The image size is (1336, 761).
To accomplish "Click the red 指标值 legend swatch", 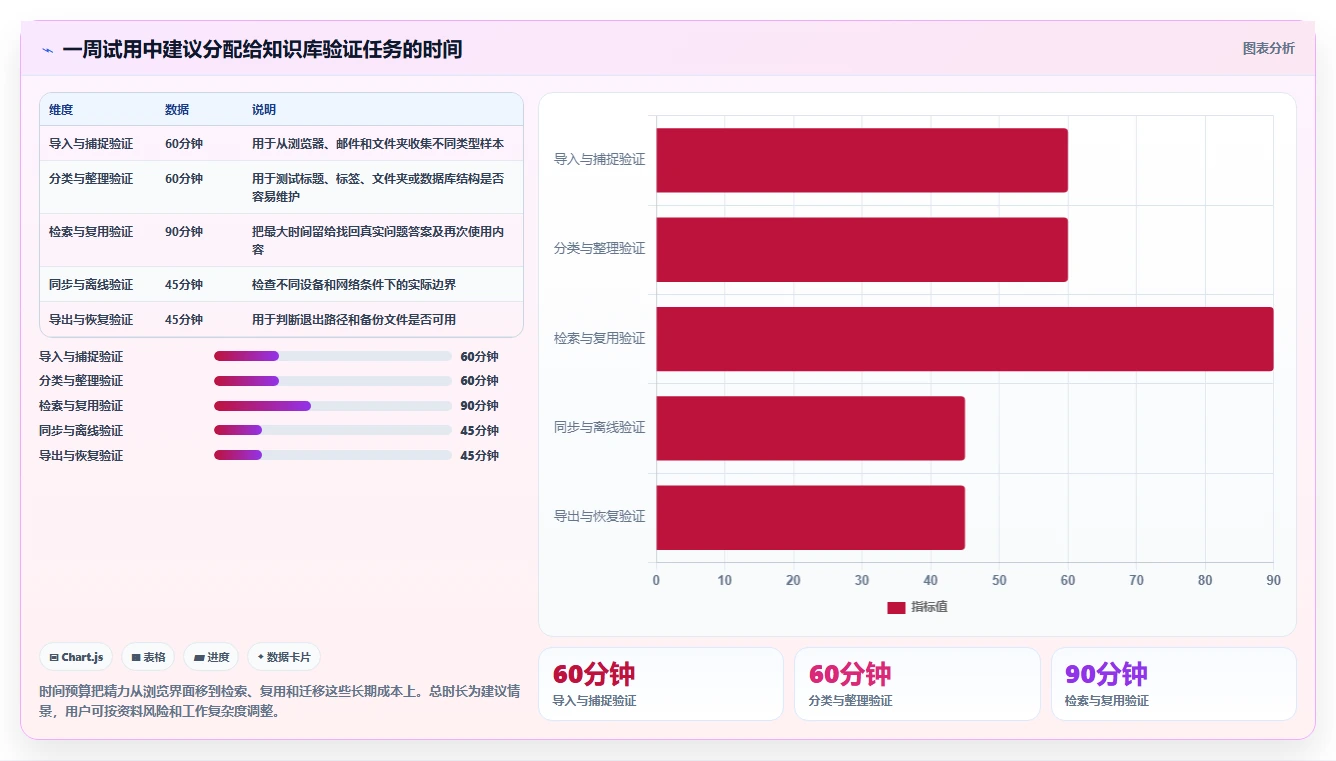I will click(x=896, y=607).
